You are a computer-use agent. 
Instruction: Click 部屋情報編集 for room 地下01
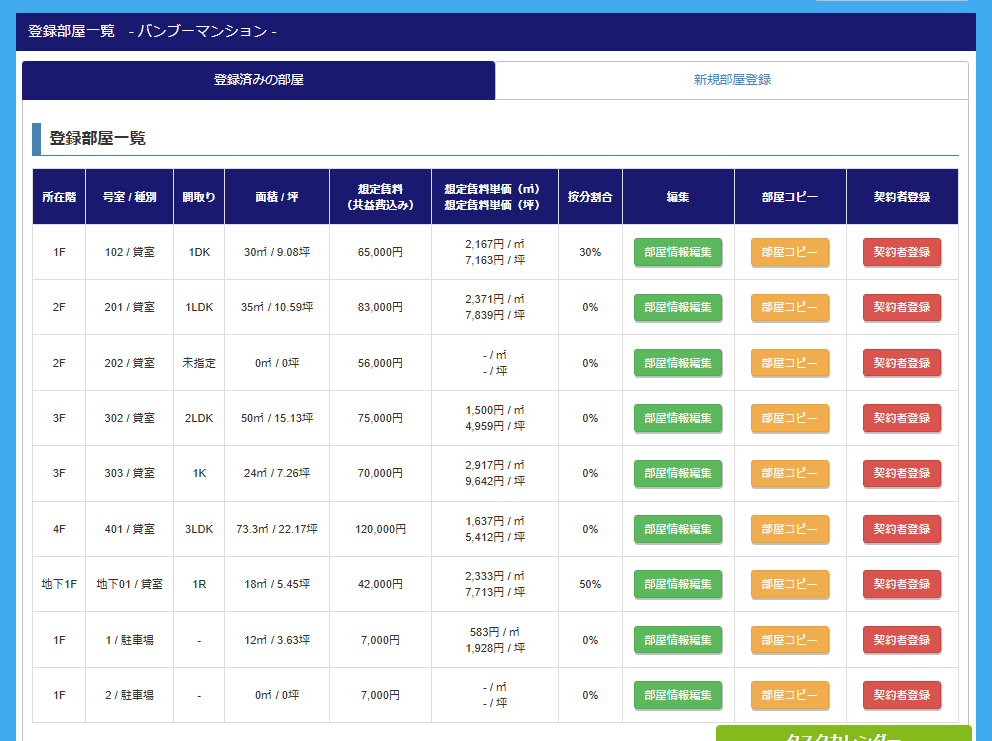pyautogui.click(x=678, y=584)
